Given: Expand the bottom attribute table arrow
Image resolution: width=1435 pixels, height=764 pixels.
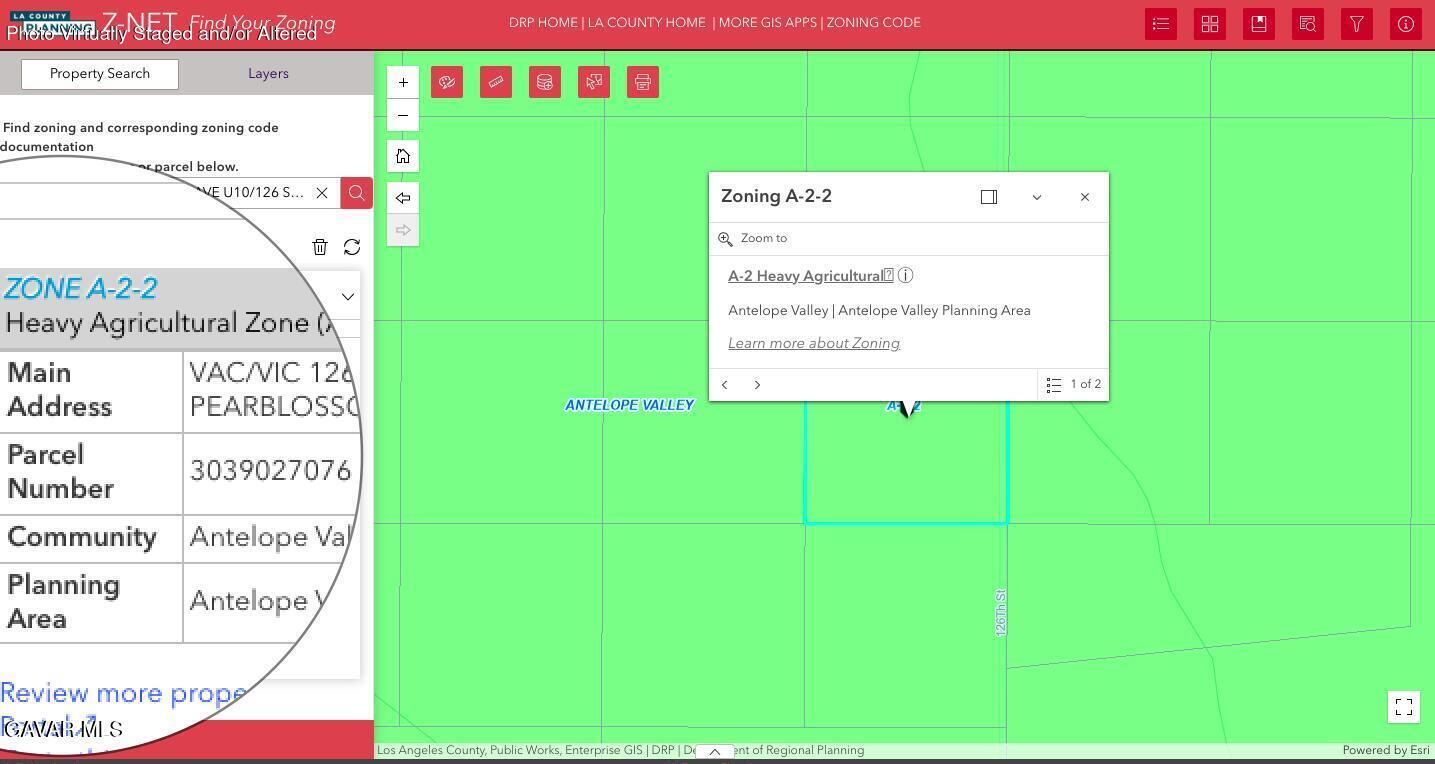Looking at the screenshot, I should (x=714, y=751).
